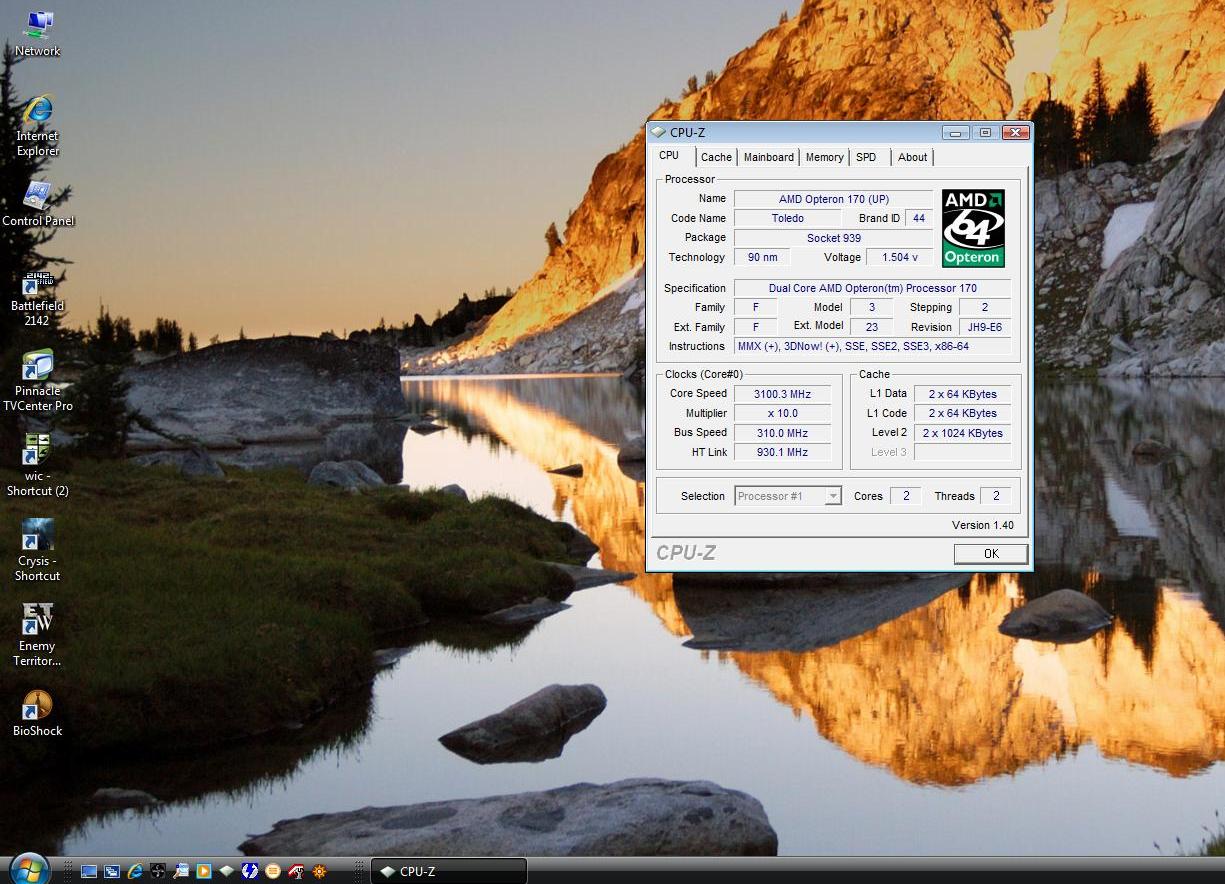The width and height of the screenshot is (1225, 884).
Task: Select the Crysis shortcut icon
Action: click(x=37, y=551)
